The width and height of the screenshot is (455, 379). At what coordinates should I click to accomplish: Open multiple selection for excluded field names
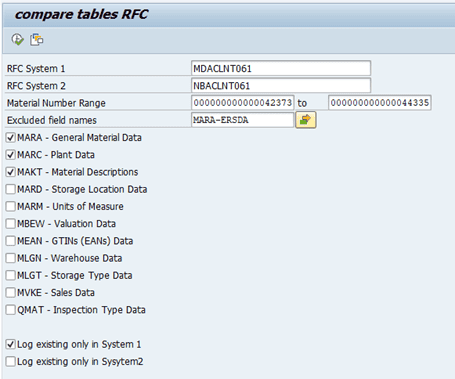[306, 120]
